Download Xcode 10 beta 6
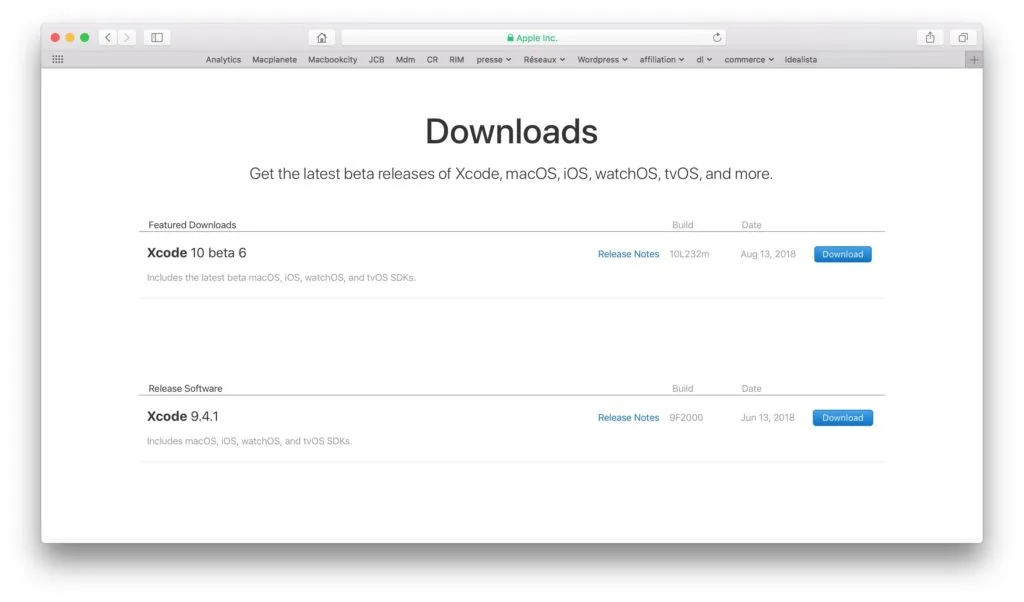This screenshot has height=602, width=1024. coord(842,254)
